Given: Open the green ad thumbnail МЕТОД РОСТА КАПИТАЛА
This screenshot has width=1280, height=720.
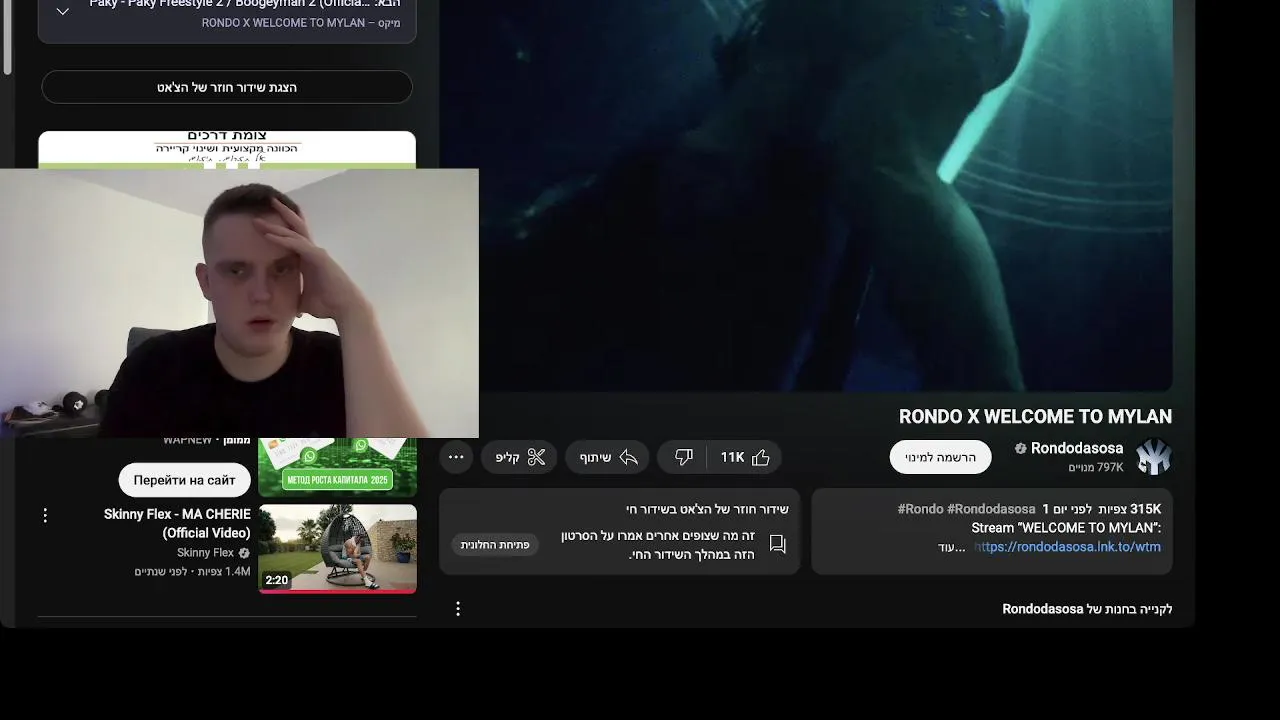Looking at the screenshot, I should coord(338,467).
